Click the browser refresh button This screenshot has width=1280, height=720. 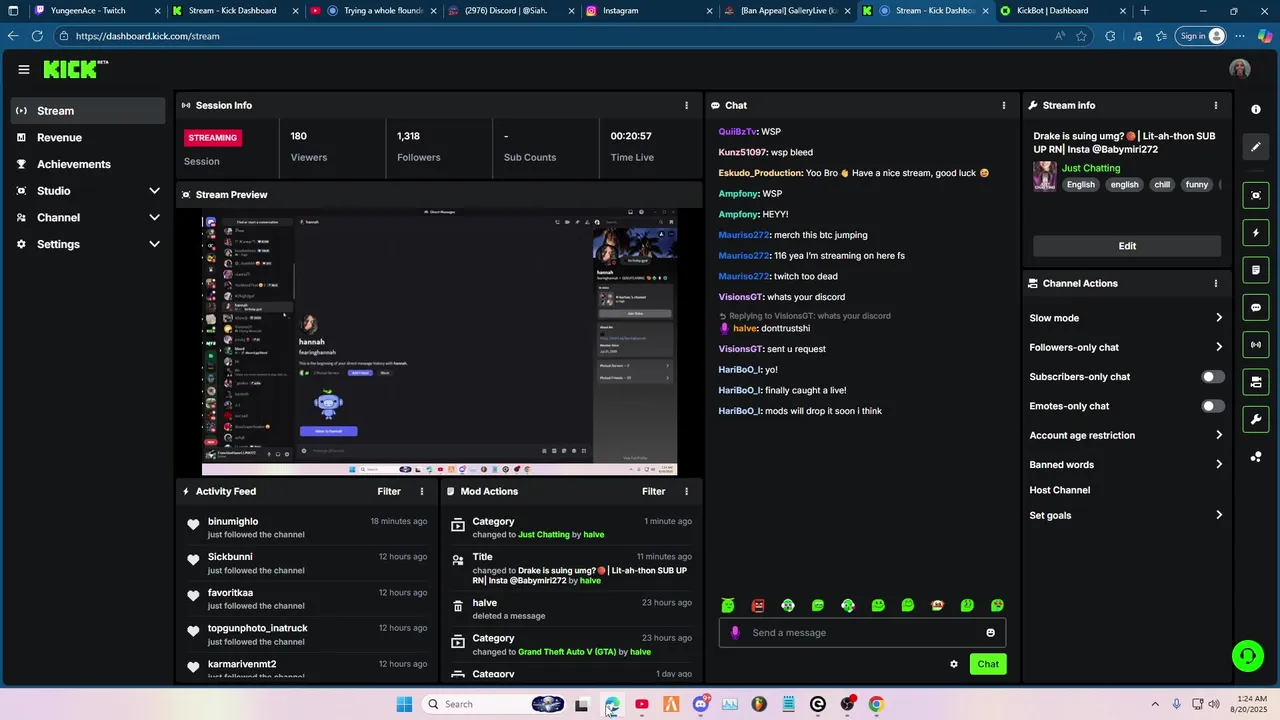[37, 36]
